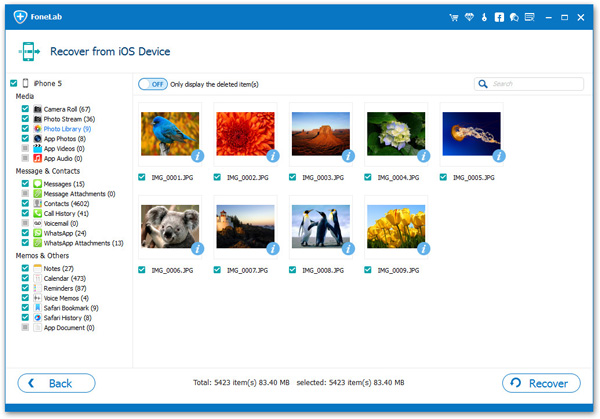Show info for IMG_0001.JPG bird photo
Viewport: 600px width, 419px height.
pos(197,156)
